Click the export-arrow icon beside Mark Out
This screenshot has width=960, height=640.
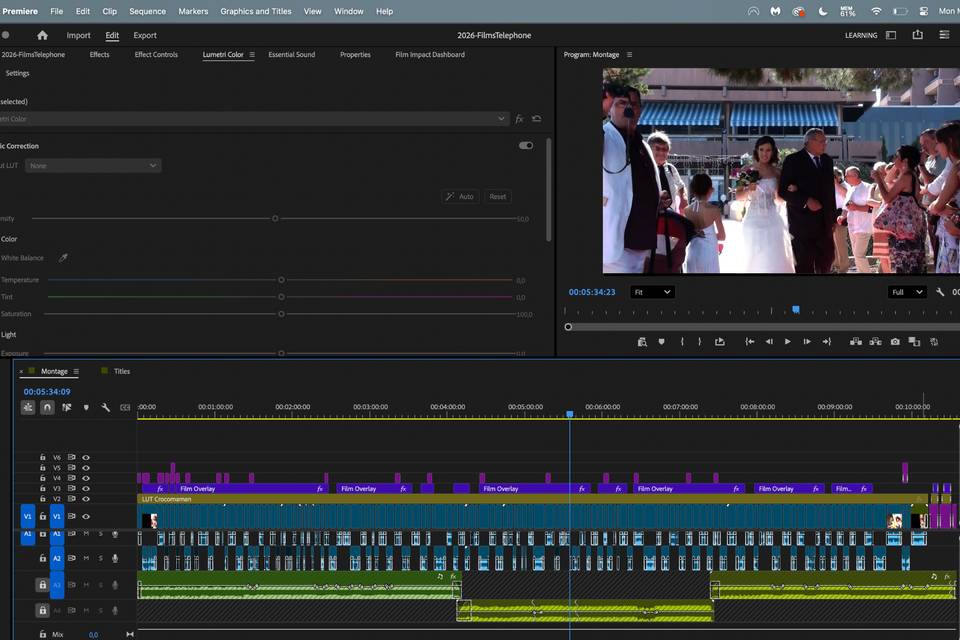(x=719, y=342)
